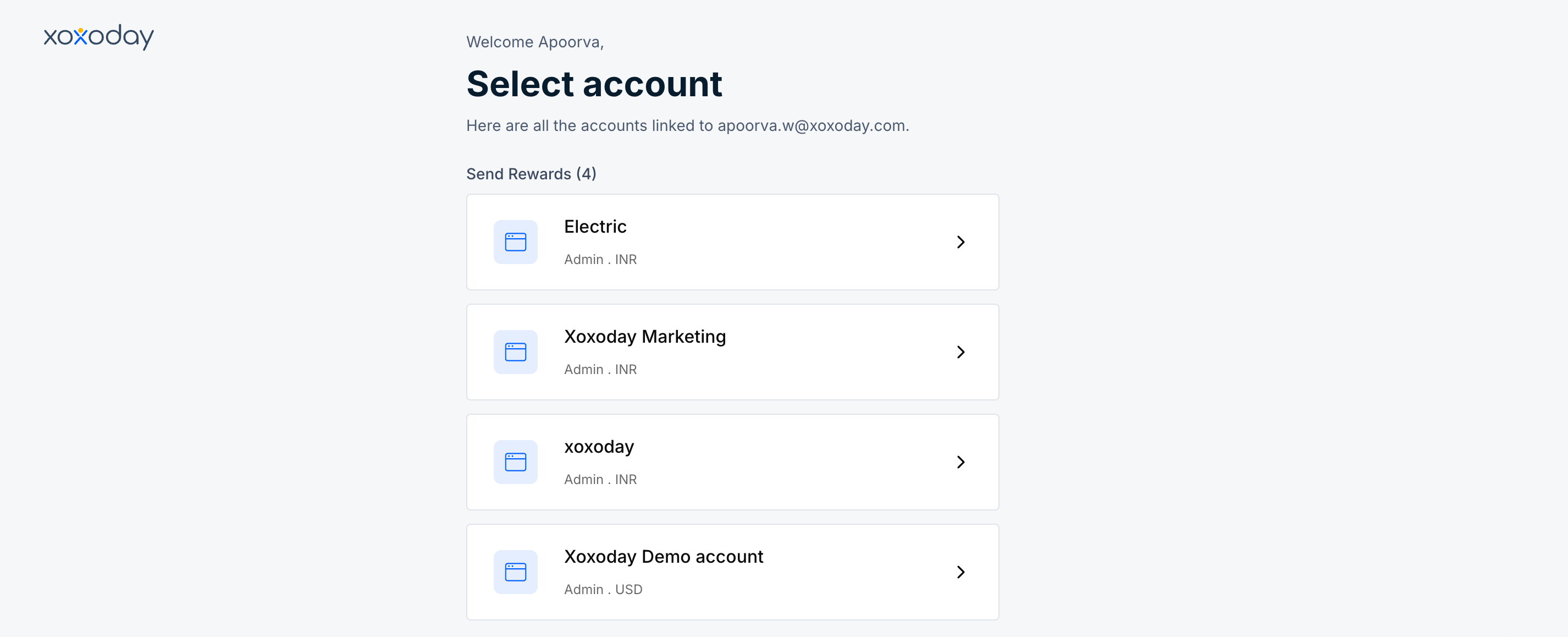Click the xoxoday logo
Screen dimensions: 1568x637
98,36
